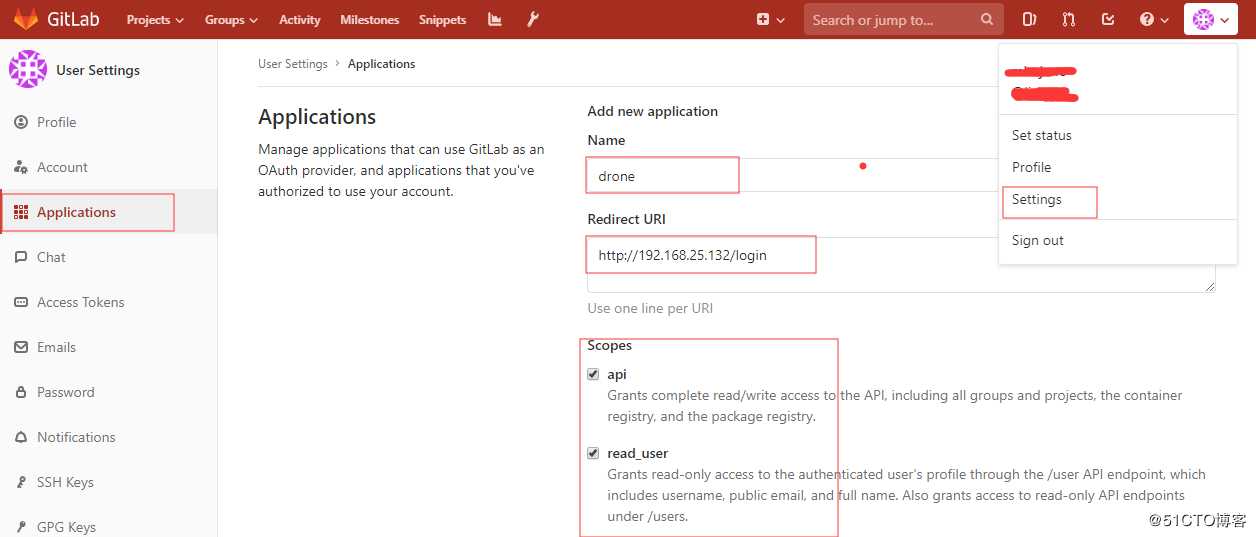Open Profile in the sidebar
The image size is (1256, 537).
click(56, 122)
